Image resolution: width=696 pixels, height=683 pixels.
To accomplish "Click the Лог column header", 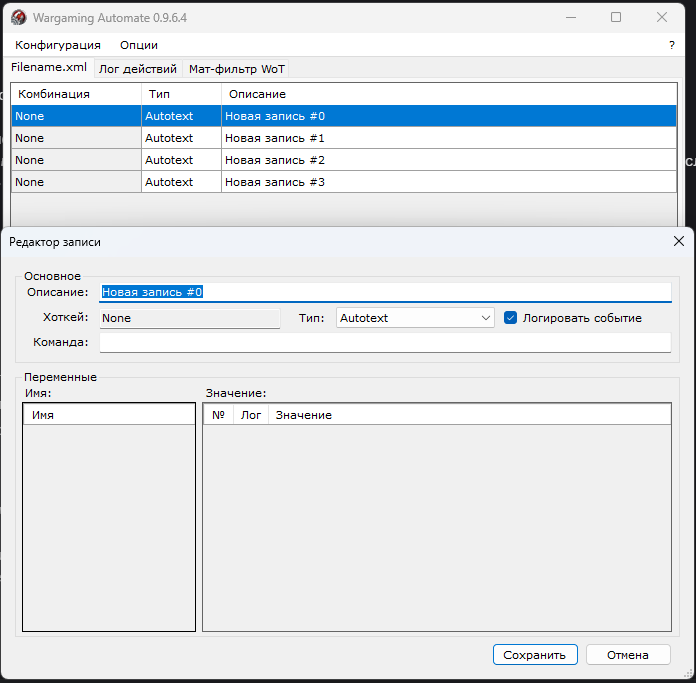I will (x=251, y=415).
